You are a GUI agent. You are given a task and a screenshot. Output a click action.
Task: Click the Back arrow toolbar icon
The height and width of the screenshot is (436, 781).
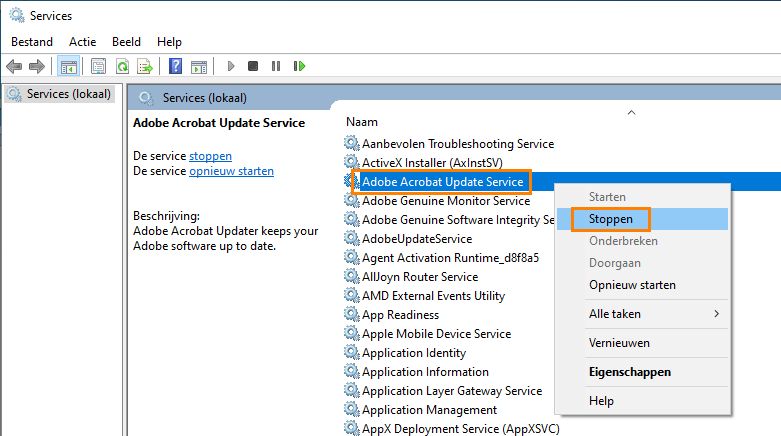tap(14, 66)
